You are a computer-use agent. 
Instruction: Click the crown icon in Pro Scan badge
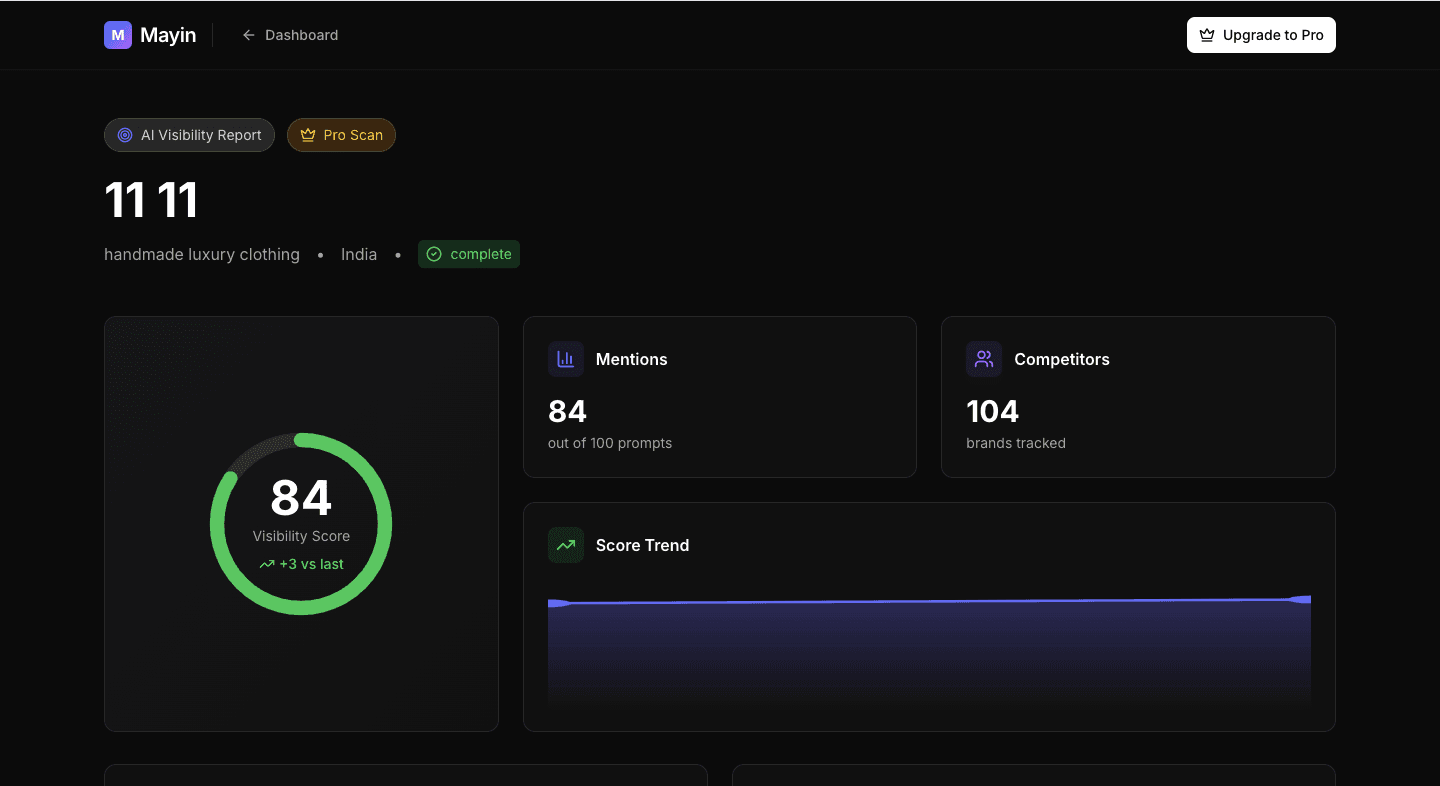[x=307, y=134]
